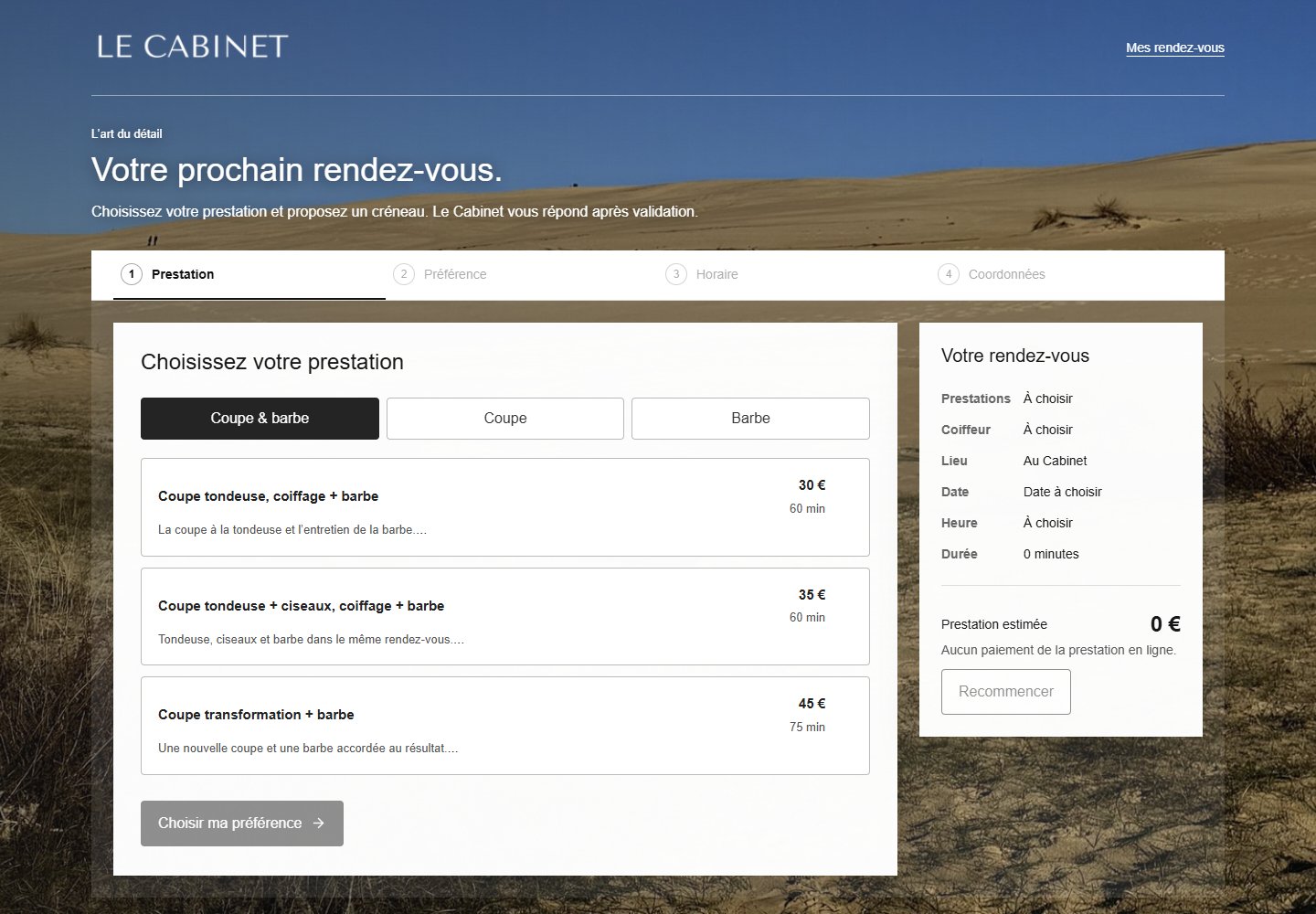Go to the Préférence step
Viewport: 1316px width, 914px height.
522,274
